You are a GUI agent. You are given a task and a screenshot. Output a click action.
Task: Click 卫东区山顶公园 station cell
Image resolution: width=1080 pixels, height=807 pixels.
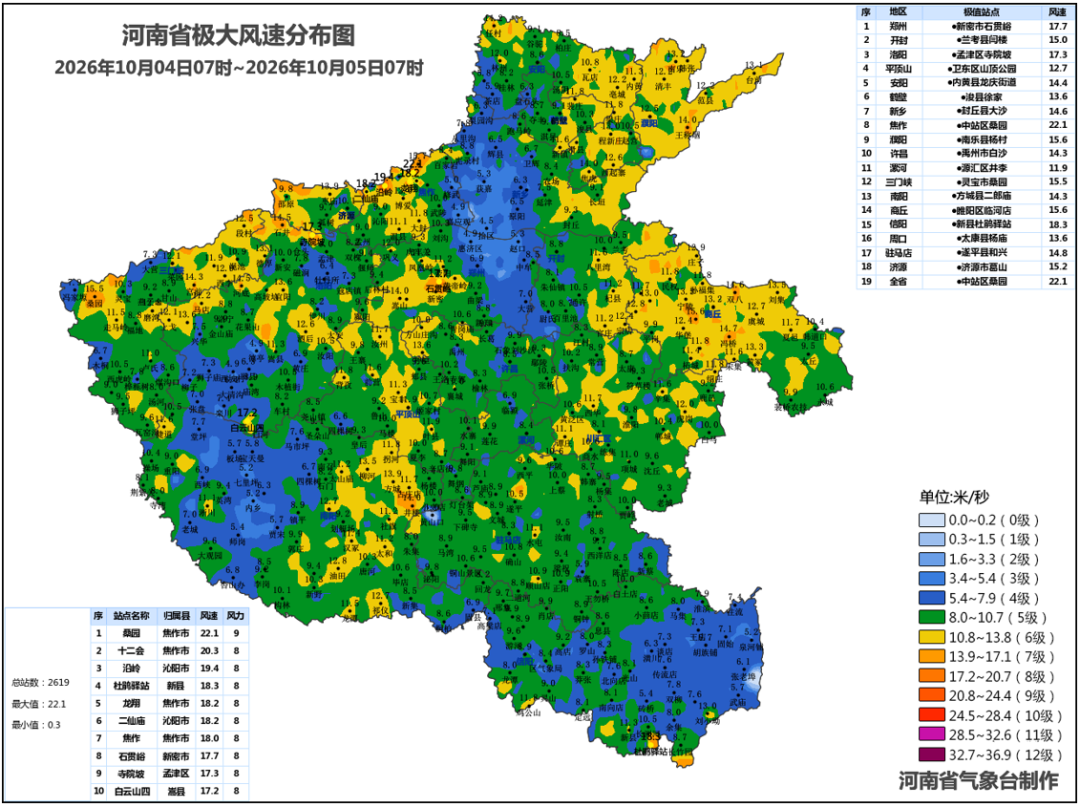tap(981, 68)
